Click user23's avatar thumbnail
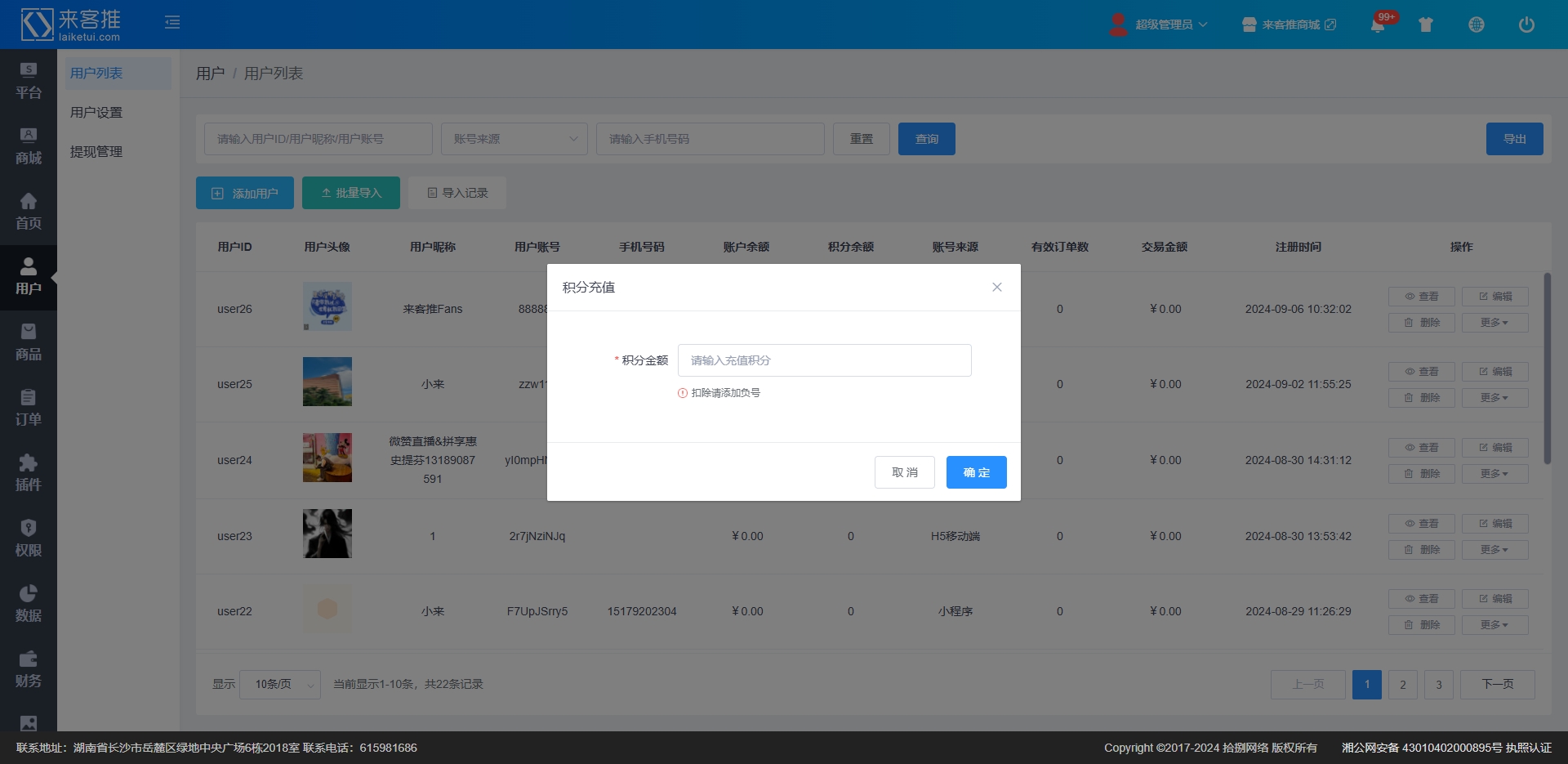The width and height of the screenshot is (1568, 764). click(327, 534)
